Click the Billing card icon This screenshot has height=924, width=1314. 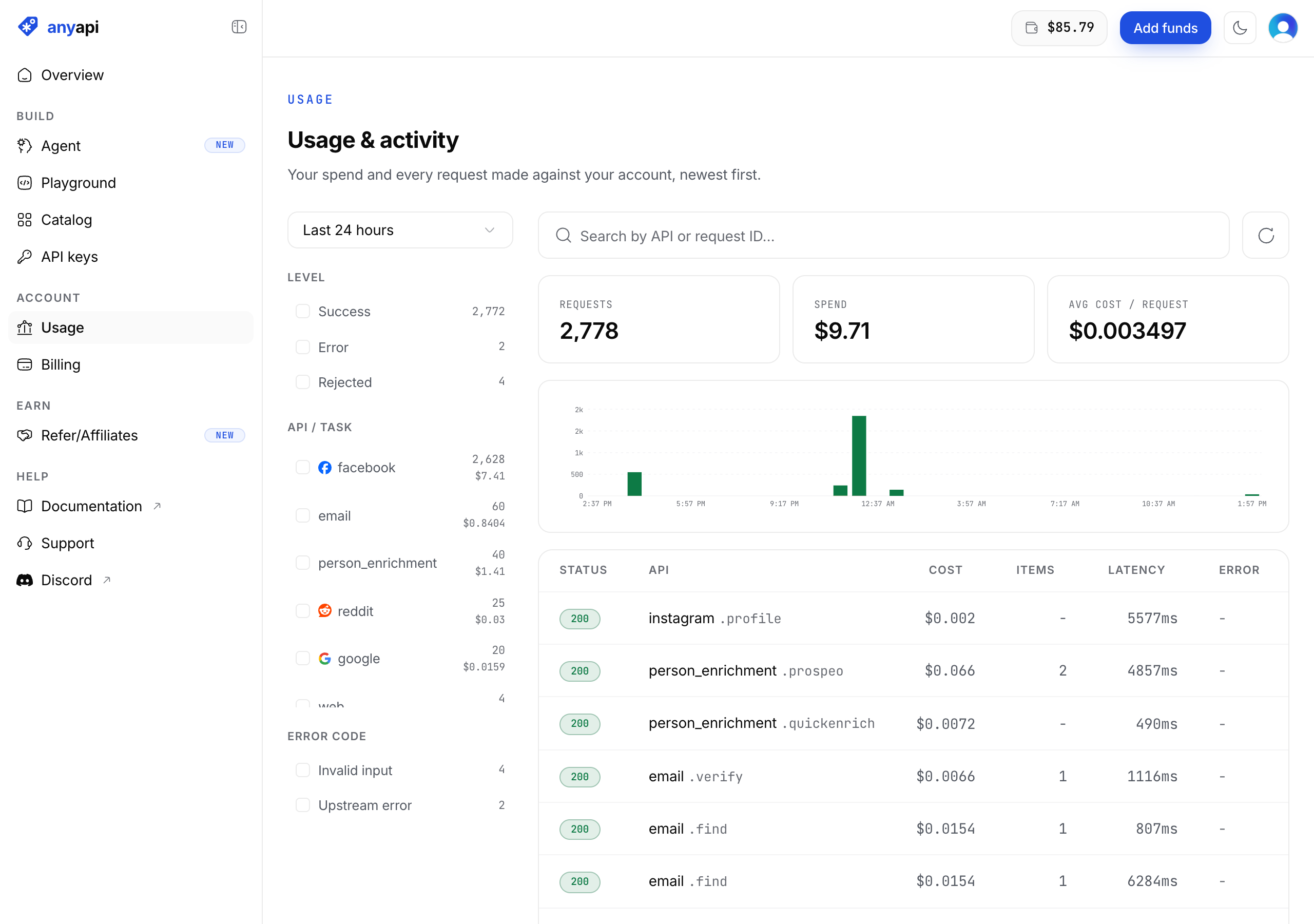pyautogui.click(x=25, y=364)
